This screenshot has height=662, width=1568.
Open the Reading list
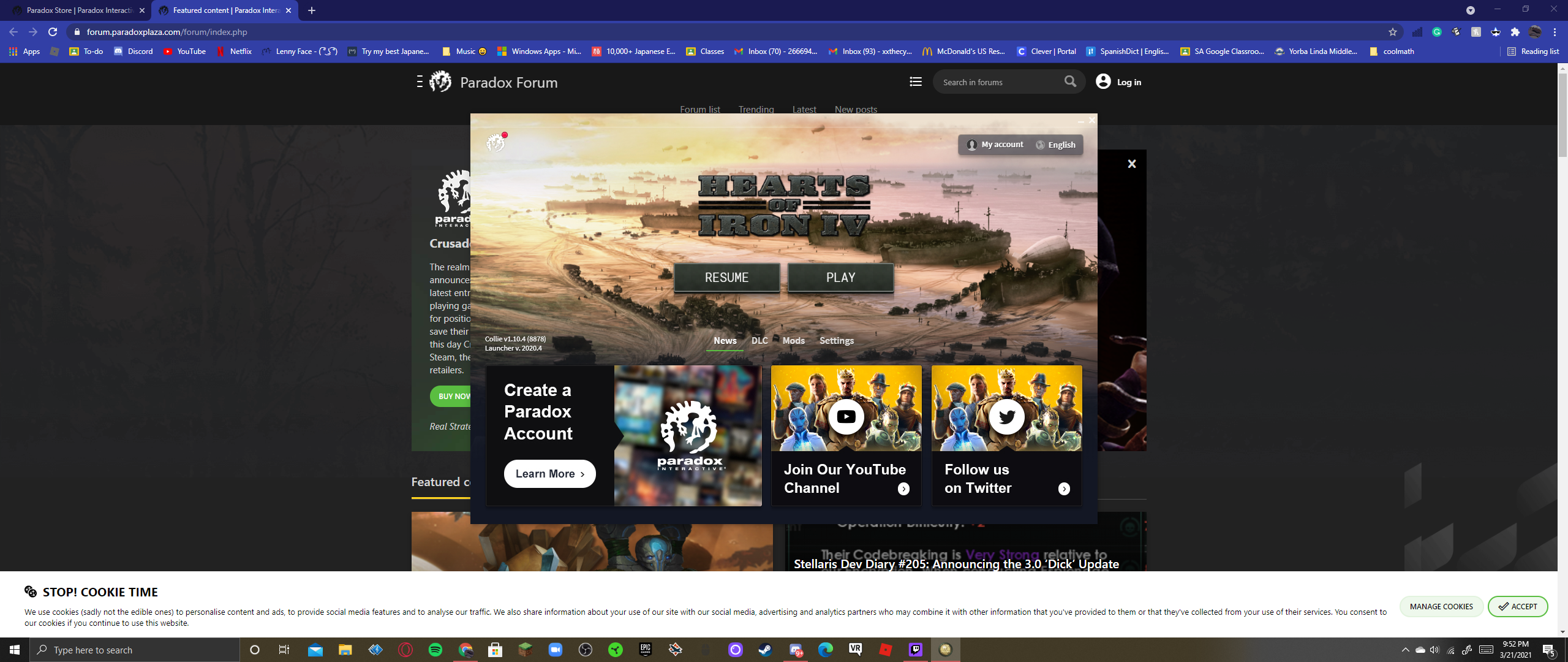(1532, 51)
